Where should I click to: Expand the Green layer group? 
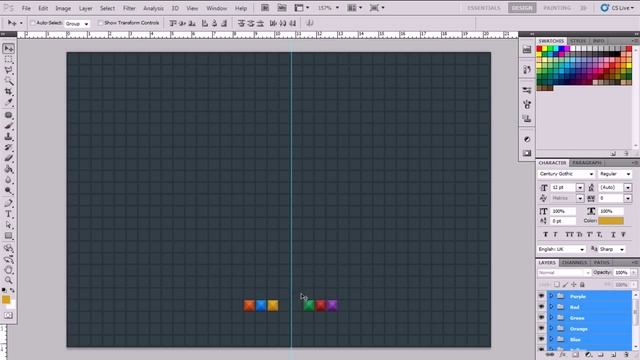click(x=551, y=318)
